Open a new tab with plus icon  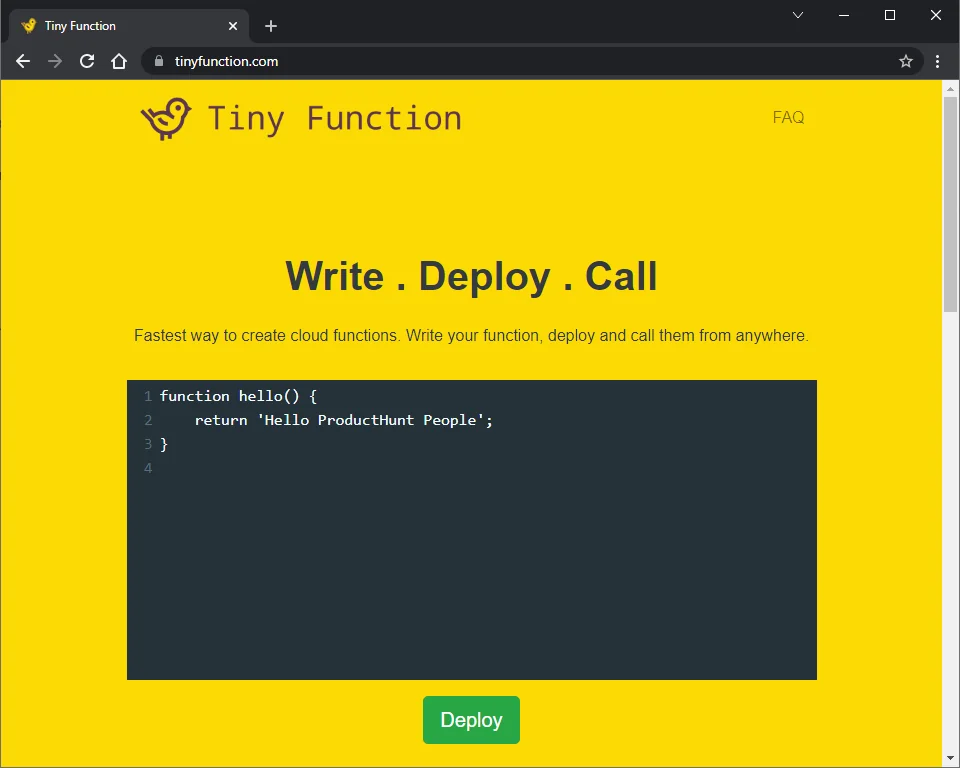[x=271, y=26]
